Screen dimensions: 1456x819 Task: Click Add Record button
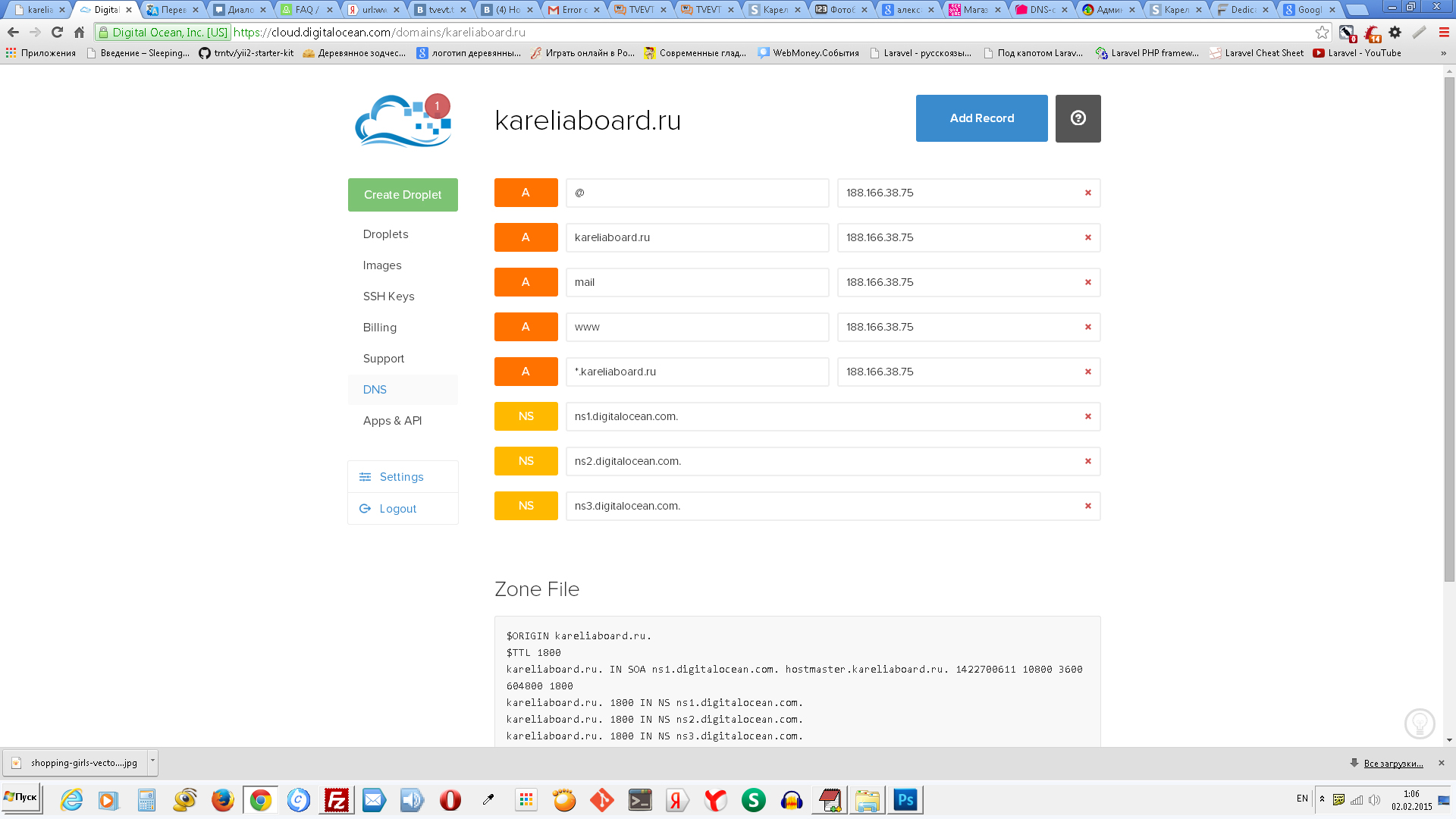(981, 118)
